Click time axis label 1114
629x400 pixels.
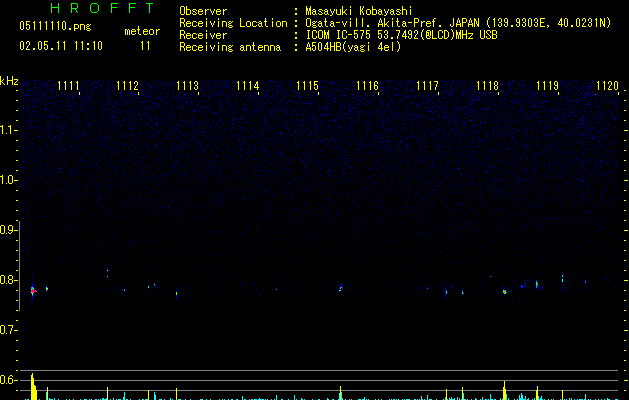point(248,86)
